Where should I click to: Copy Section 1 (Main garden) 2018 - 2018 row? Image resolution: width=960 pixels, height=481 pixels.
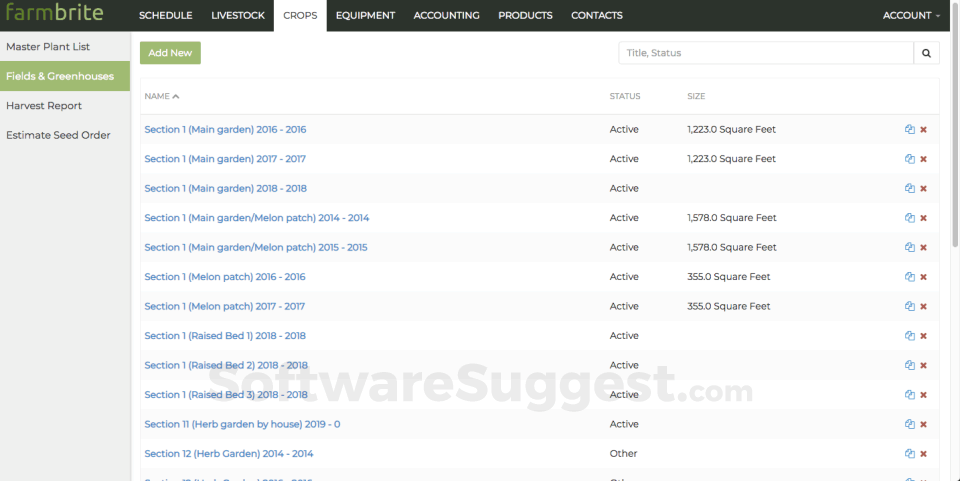point(909,188)
